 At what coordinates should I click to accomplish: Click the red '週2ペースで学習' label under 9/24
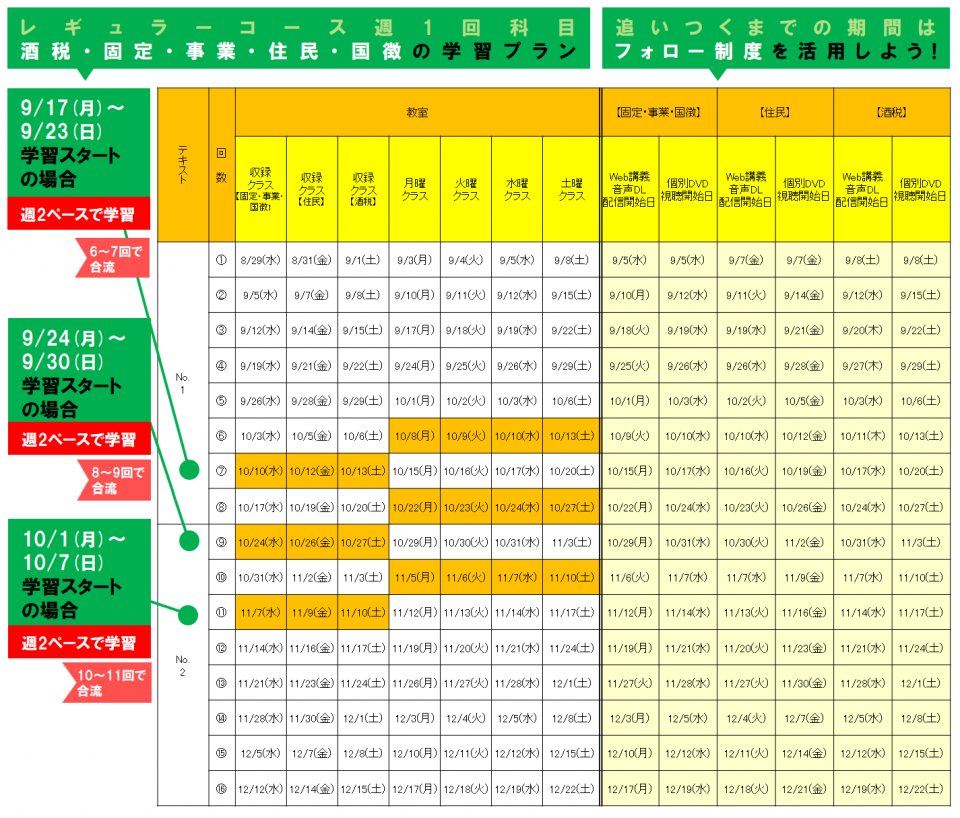[78, 439]
